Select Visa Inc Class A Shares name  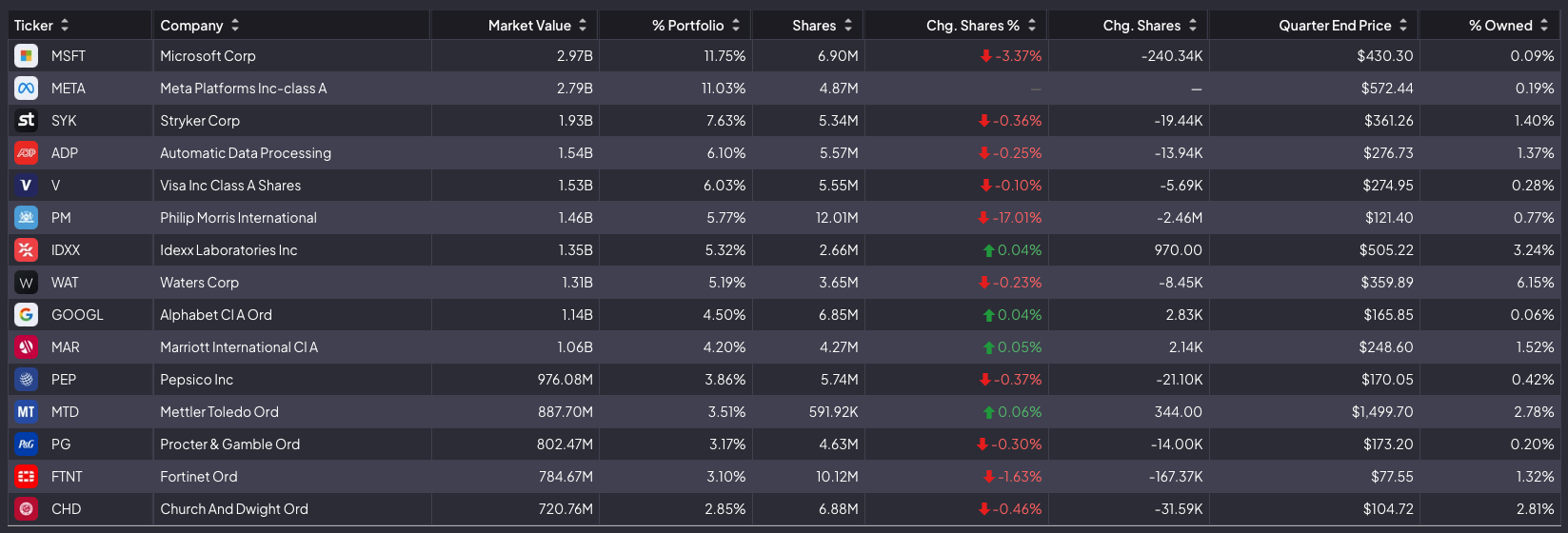(x=230, y=186)
